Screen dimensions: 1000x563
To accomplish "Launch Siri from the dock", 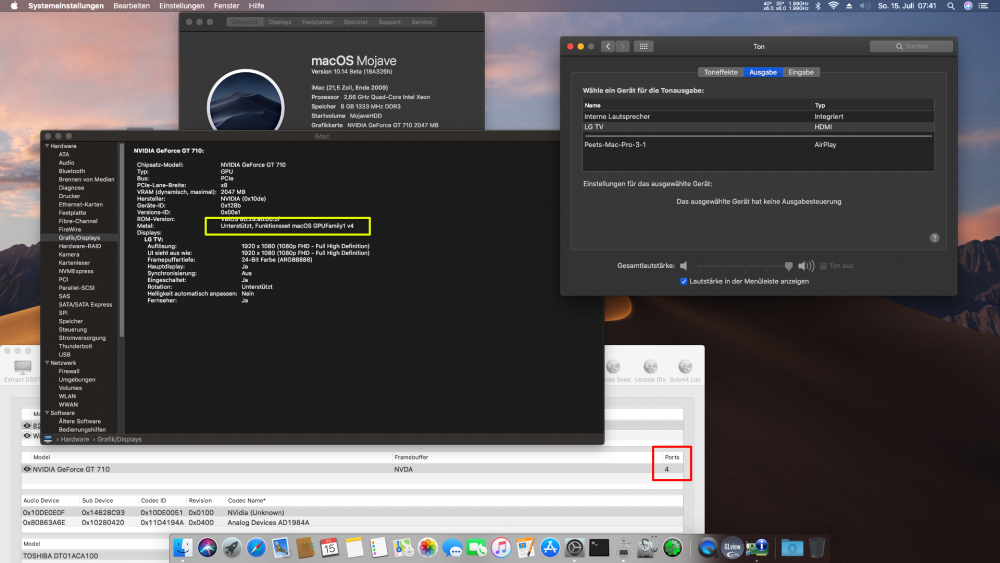I will coord(207,548).
